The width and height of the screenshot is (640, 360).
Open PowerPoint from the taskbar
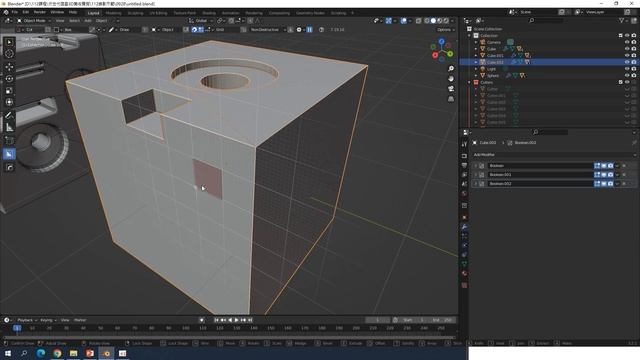pyautogui.click(x=90, y=353)
